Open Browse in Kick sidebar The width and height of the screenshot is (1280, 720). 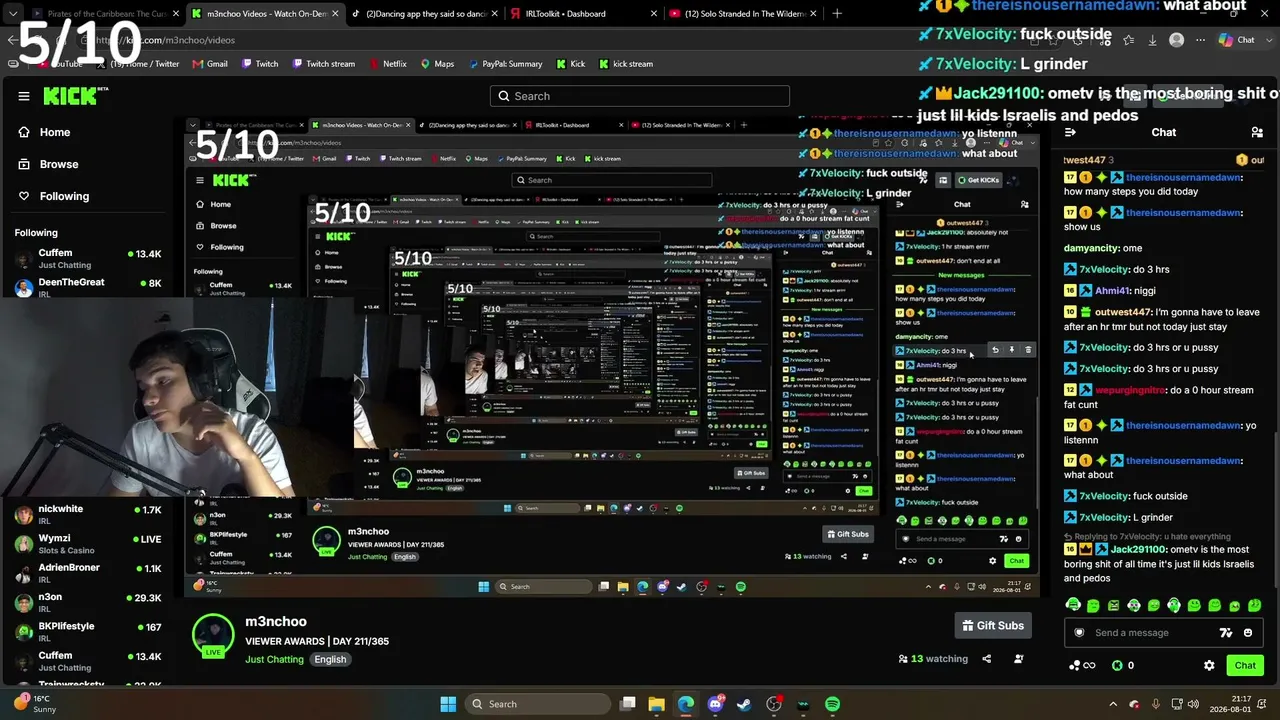click(x=59, y=164)
